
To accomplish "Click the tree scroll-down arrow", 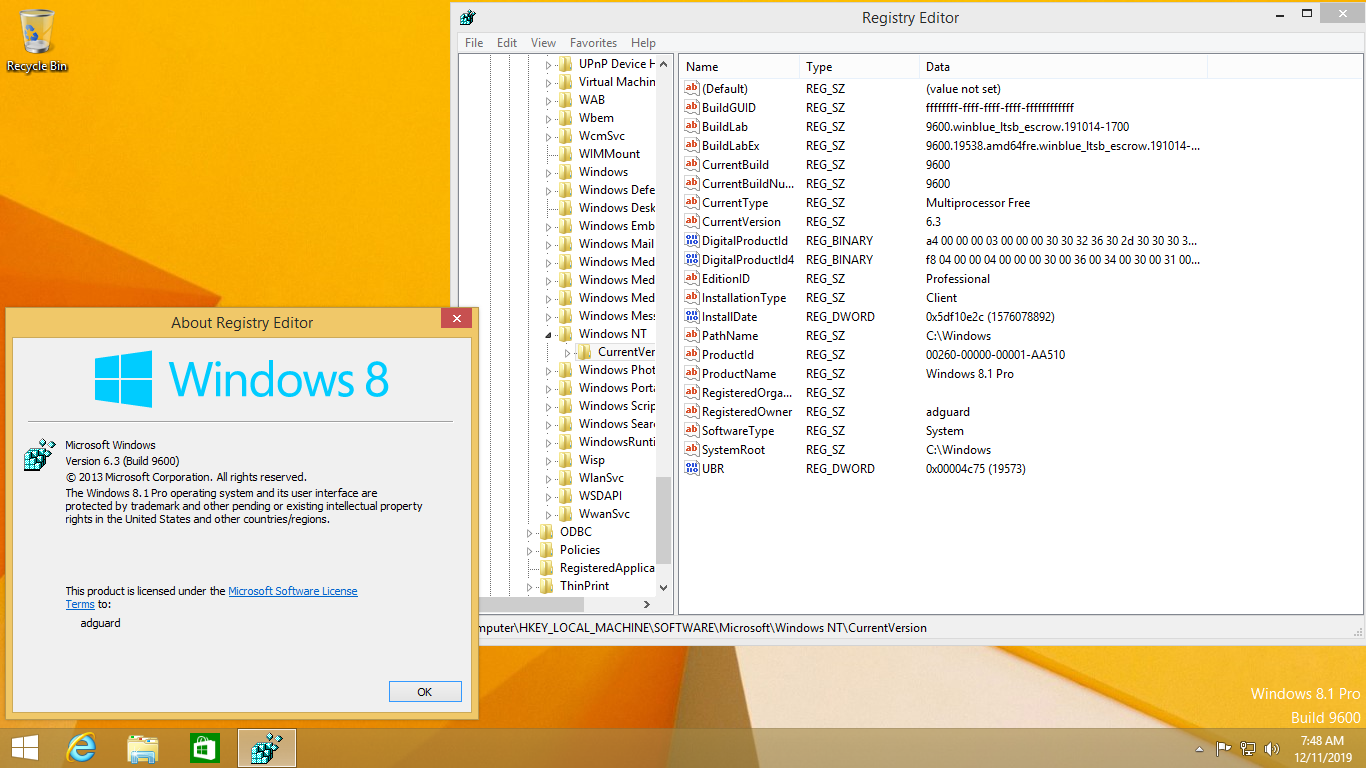I will [x=664, y=588].
